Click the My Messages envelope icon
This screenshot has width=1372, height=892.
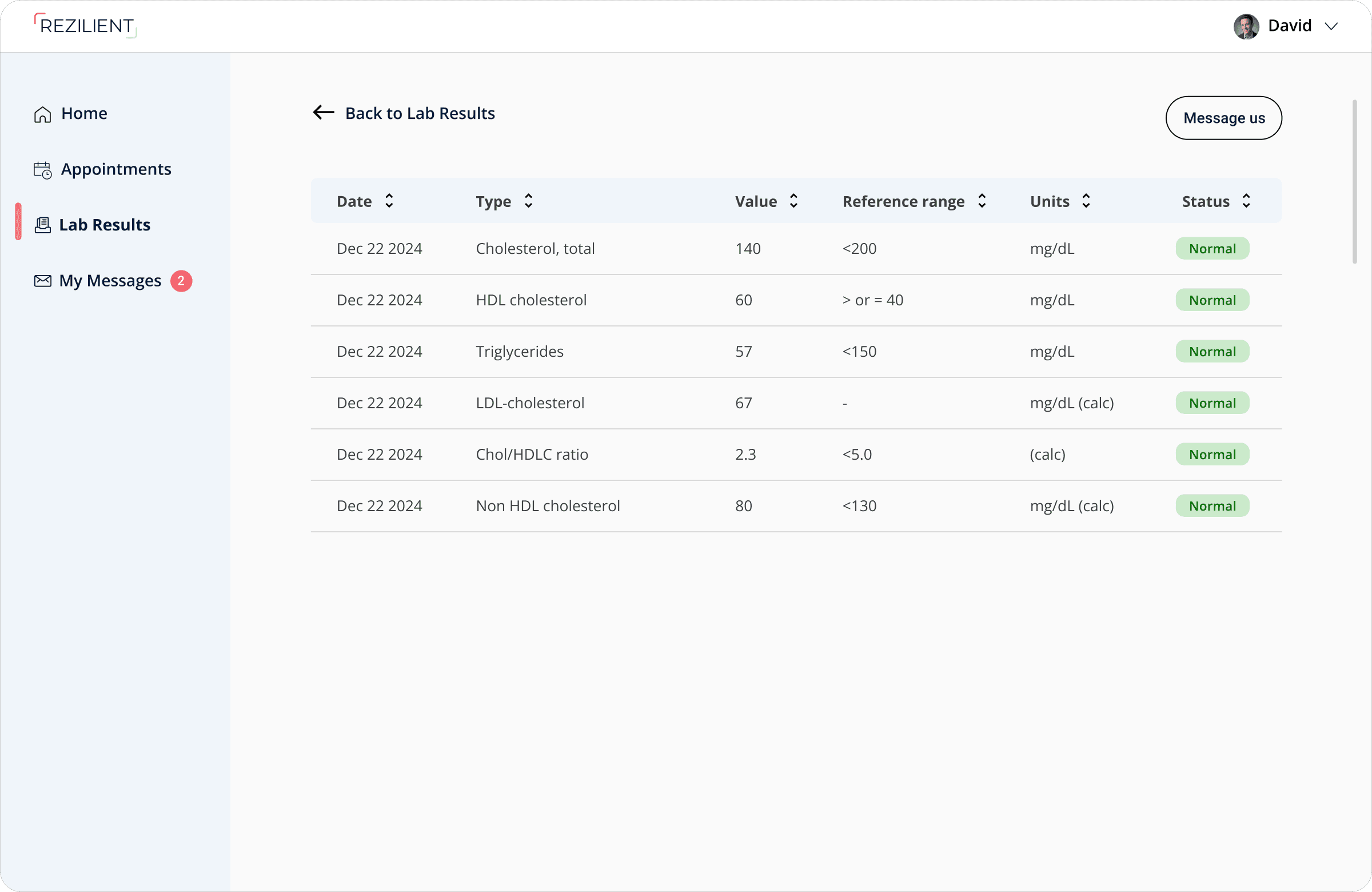43,281
